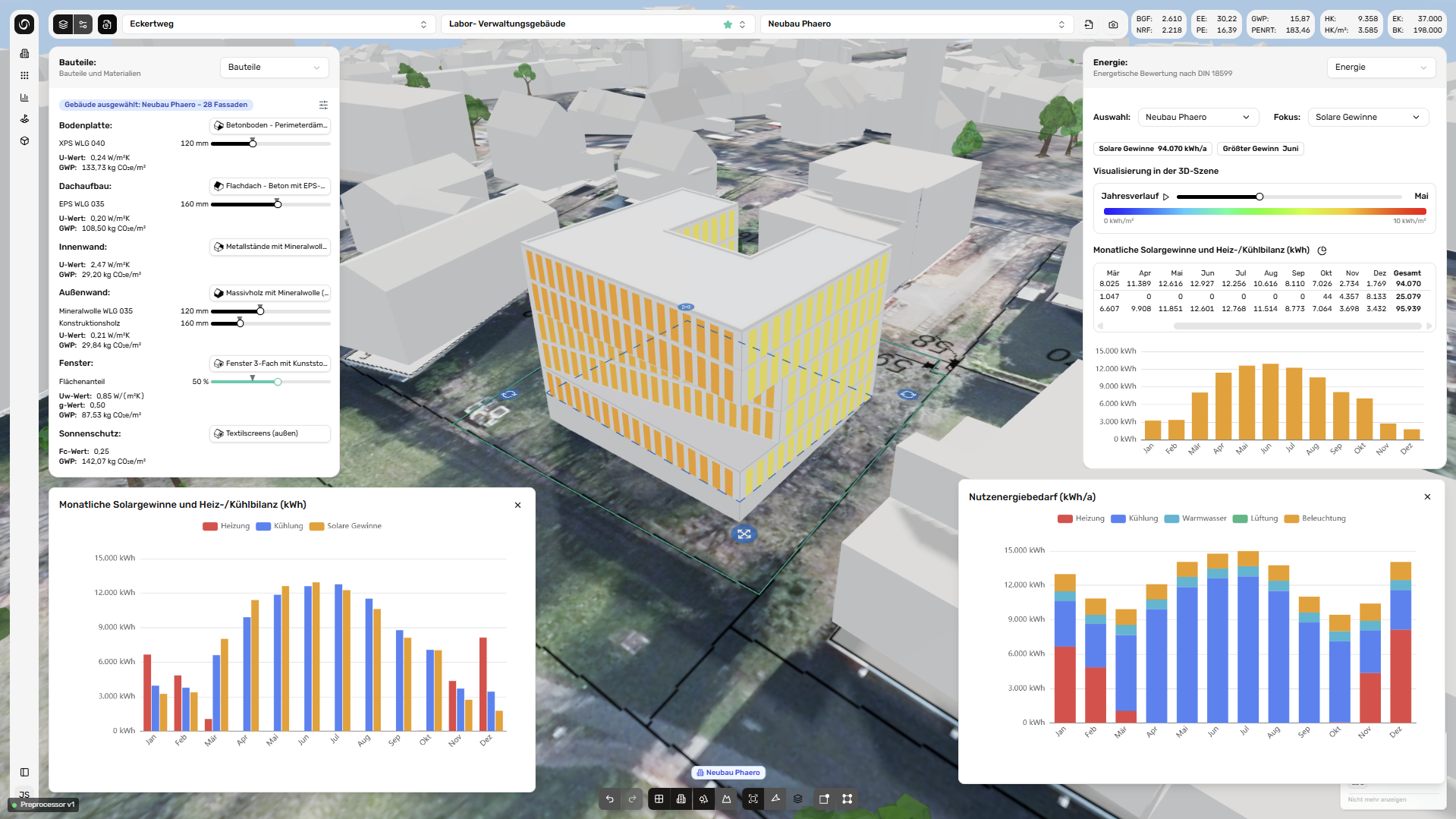The width and height of the screenshot is (1456, 819).
Task: Open the Energie panel selector
Action: click(x=1381, y=67)
